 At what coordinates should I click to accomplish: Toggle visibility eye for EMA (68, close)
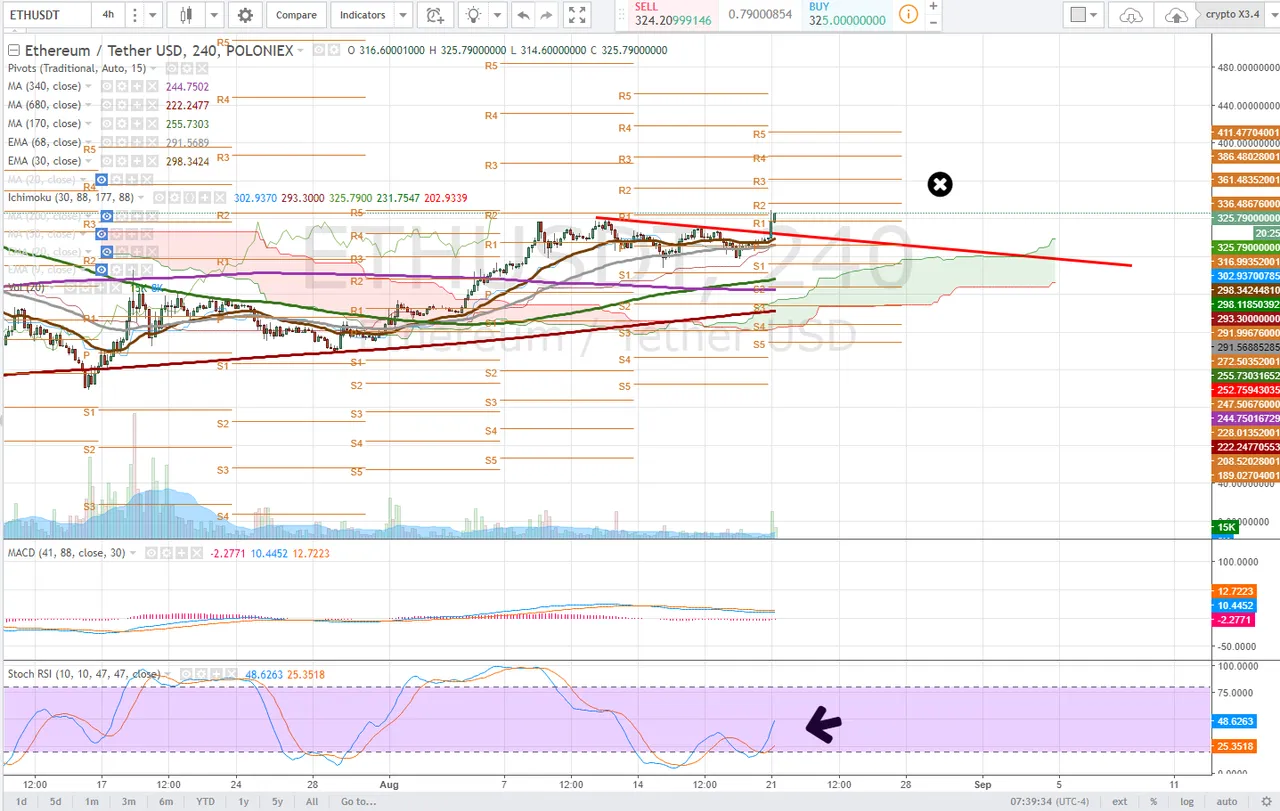[107, 142]
